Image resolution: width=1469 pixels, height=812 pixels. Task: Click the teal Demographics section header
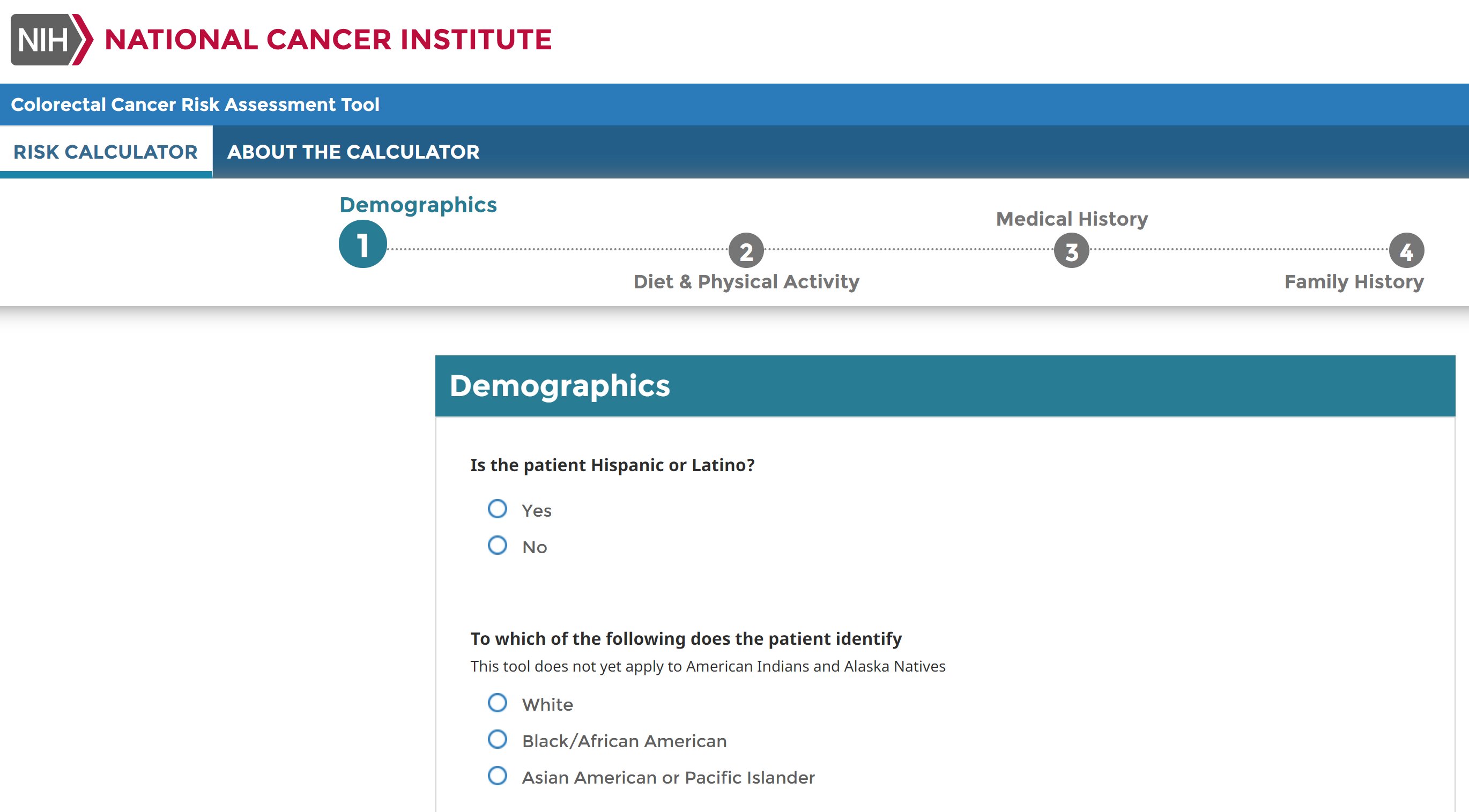pos(945,386)
